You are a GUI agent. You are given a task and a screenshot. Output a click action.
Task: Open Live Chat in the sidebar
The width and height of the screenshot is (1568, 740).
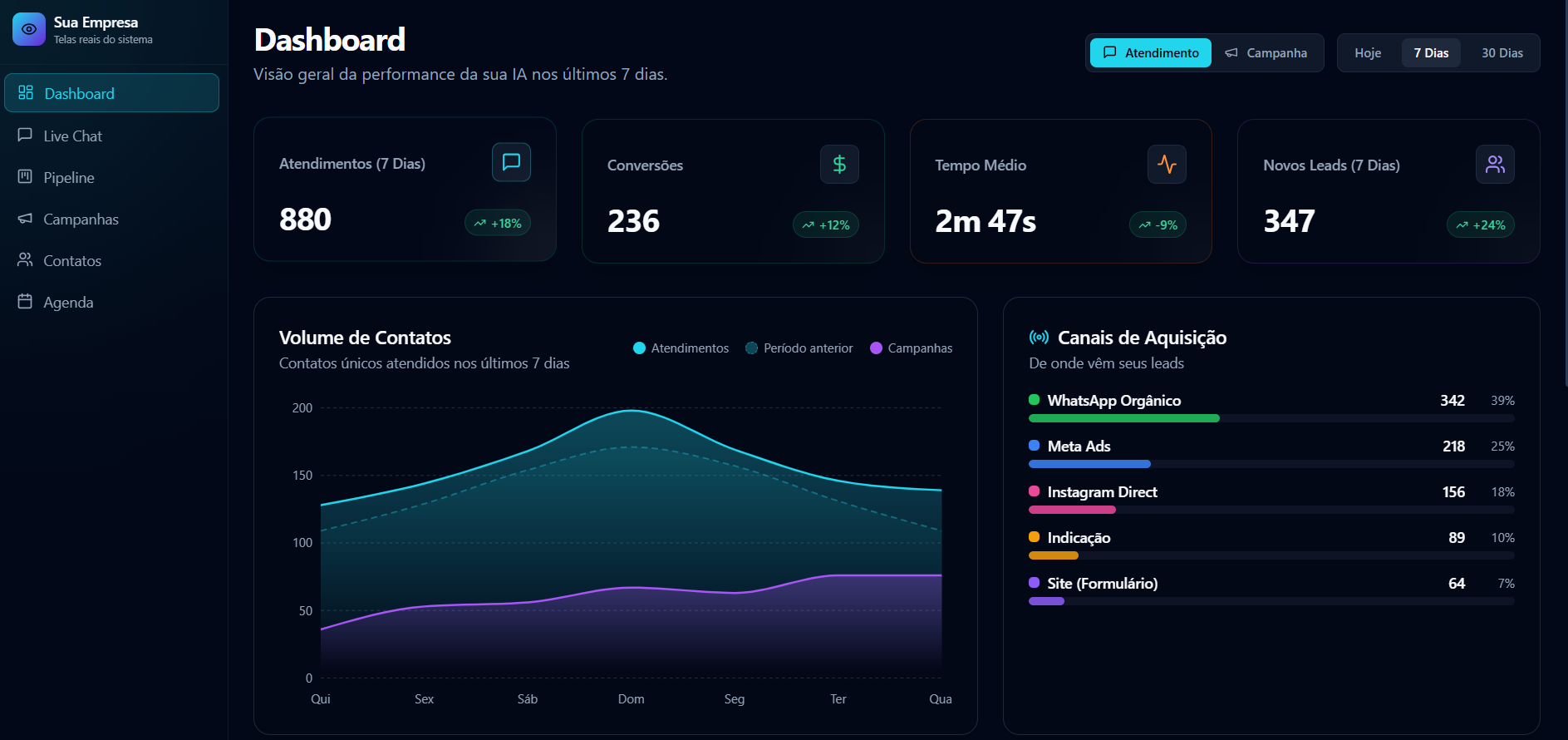pos(111,136)
